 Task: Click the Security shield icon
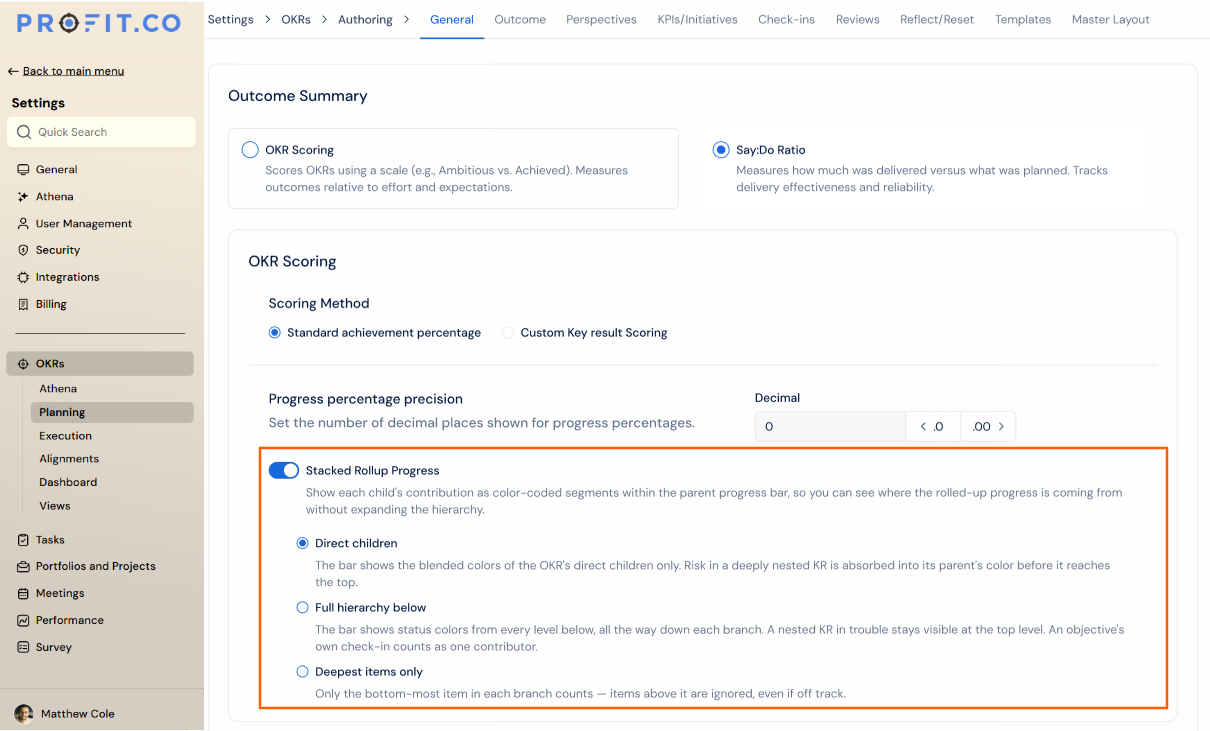(x=23, y=250)
